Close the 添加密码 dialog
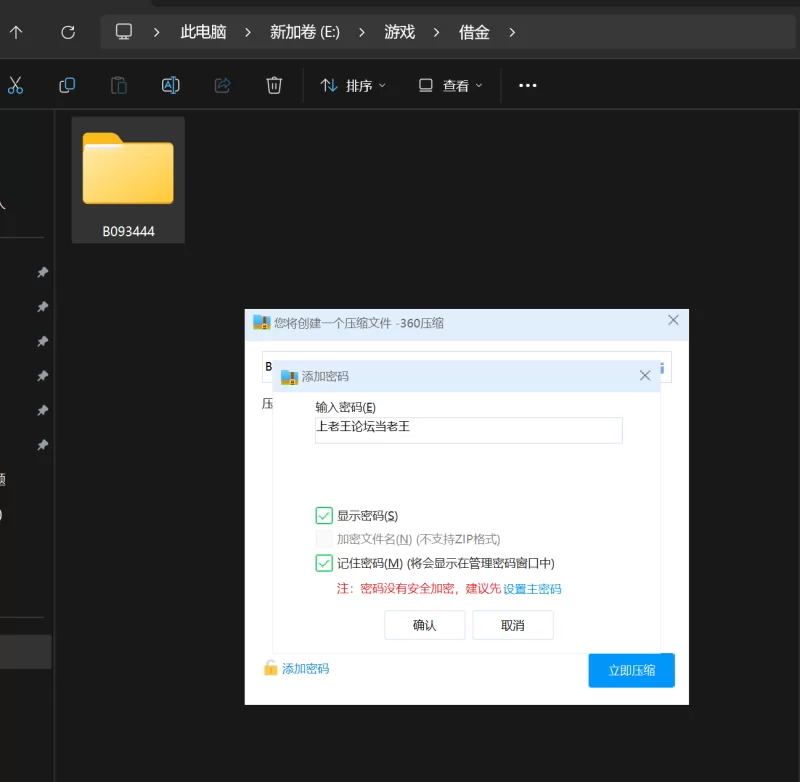Viewport: 800px width, 782px height. (x=645, y=376)
